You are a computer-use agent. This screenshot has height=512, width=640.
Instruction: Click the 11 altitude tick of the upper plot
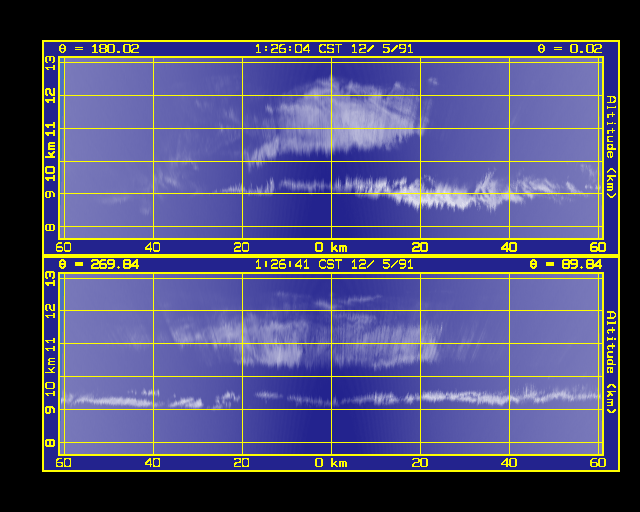[50, 129]
